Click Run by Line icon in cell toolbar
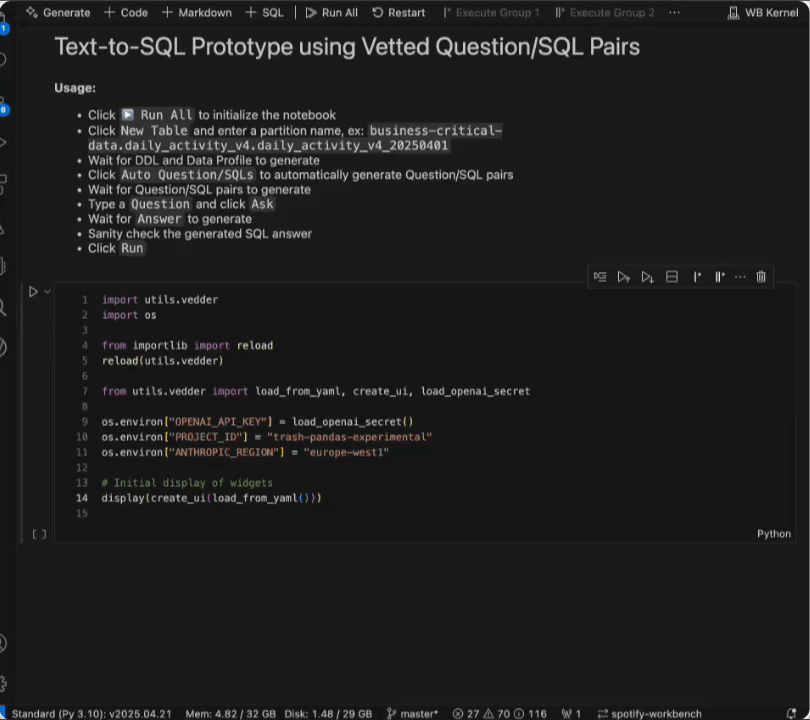 tap(600, 277)
